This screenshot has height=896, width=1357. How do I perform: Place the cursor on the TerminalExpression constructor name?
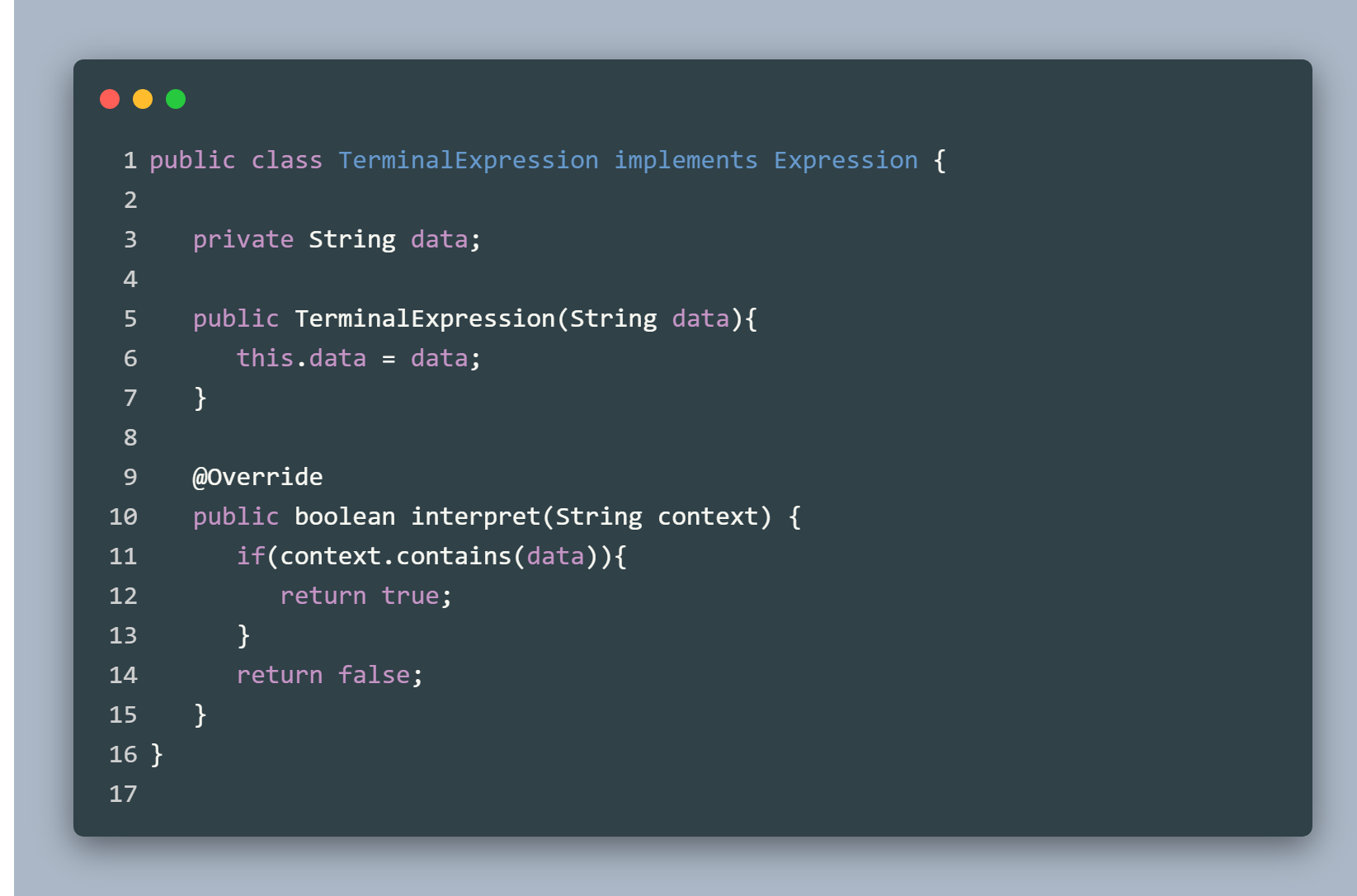click(425, 318)
